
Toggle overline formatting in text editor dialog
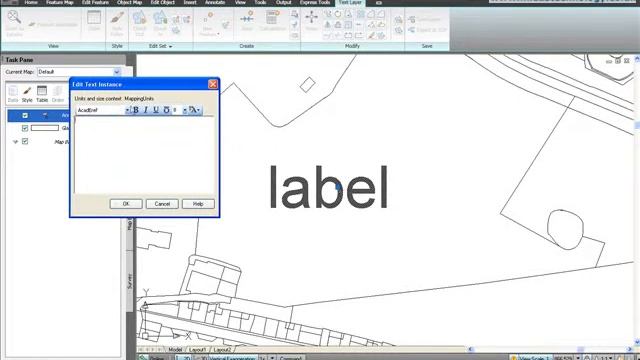(166, 110)
